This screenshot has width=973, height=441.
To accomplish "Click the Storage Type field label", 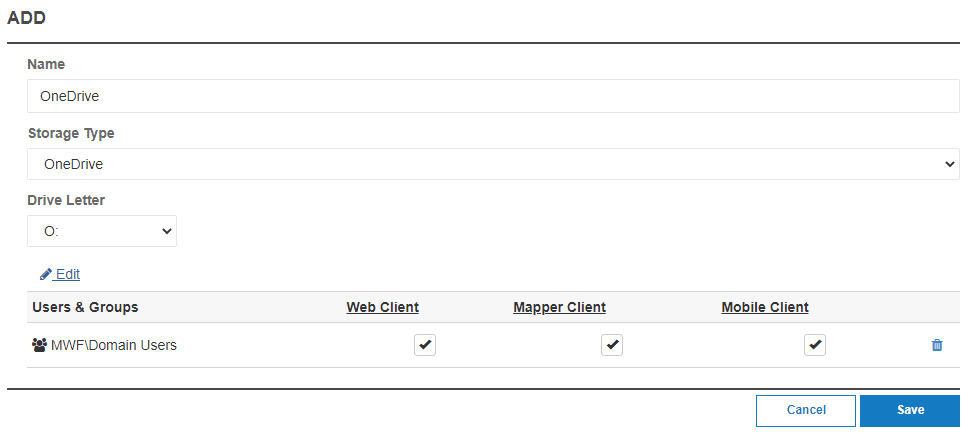I will [x=71, y=133].
